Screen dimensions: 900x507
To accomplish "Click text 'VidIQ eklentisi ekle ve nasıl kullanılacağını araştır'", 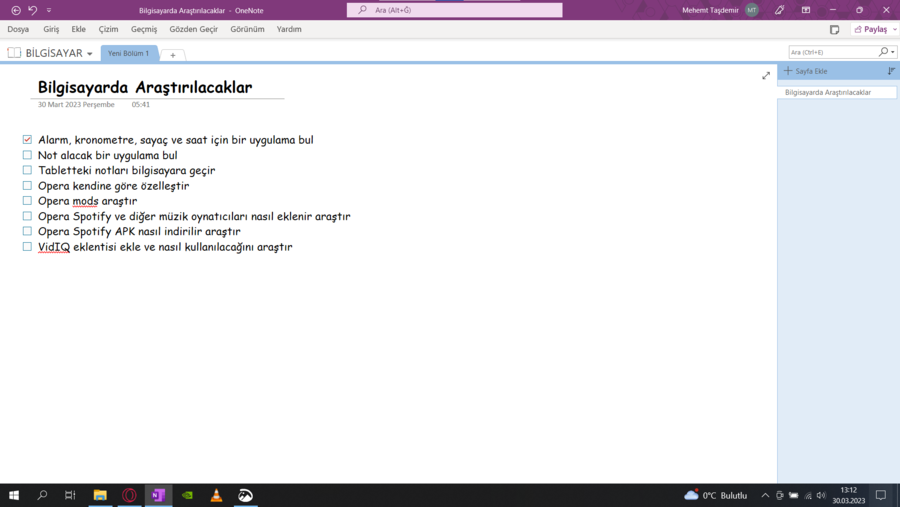I will point(165,247).
